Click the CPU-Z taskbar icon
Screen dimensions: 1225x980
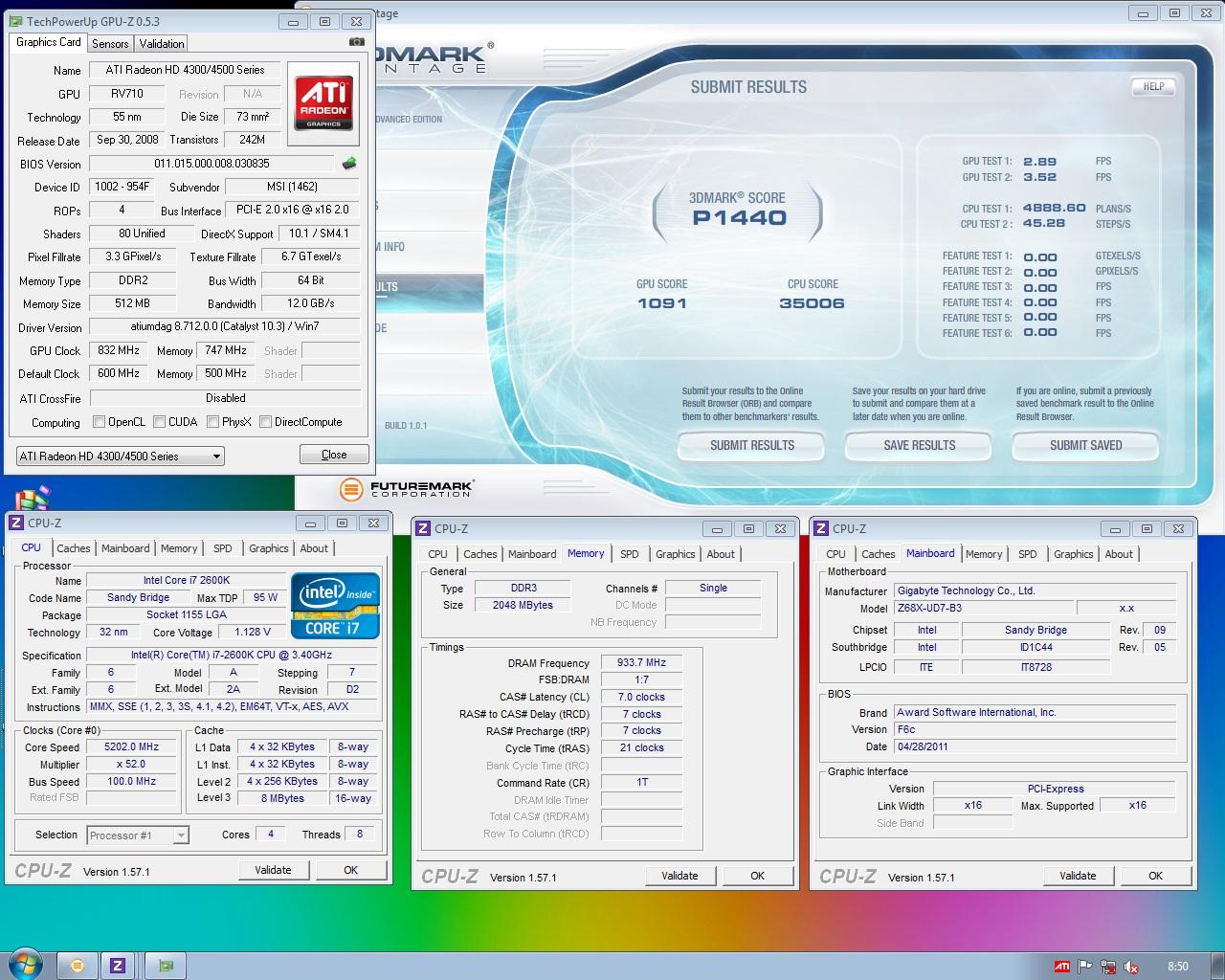tap(118, 966)
